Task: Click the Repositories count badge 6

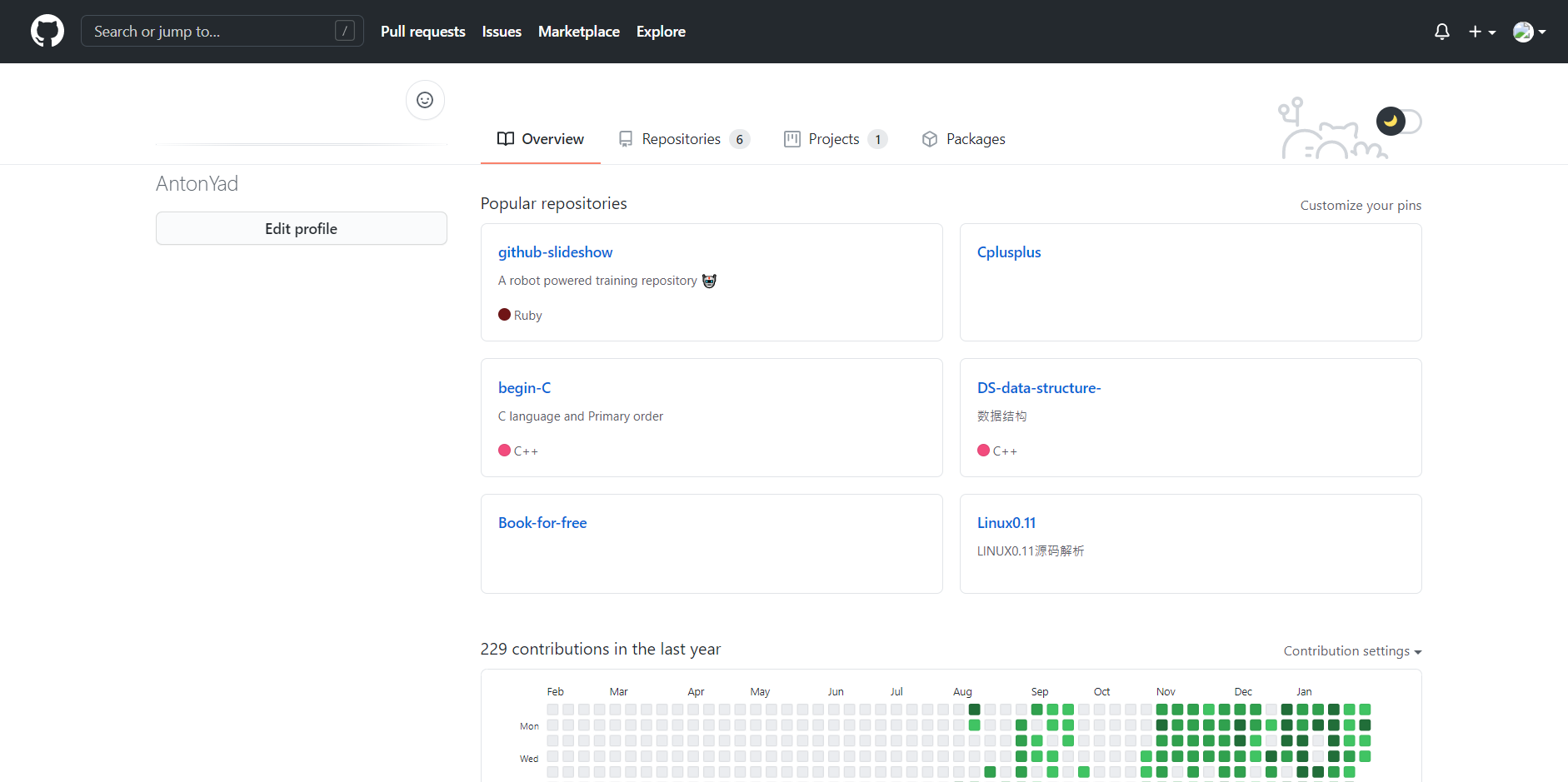Action: pyautogui.click(x=739, y=139)
